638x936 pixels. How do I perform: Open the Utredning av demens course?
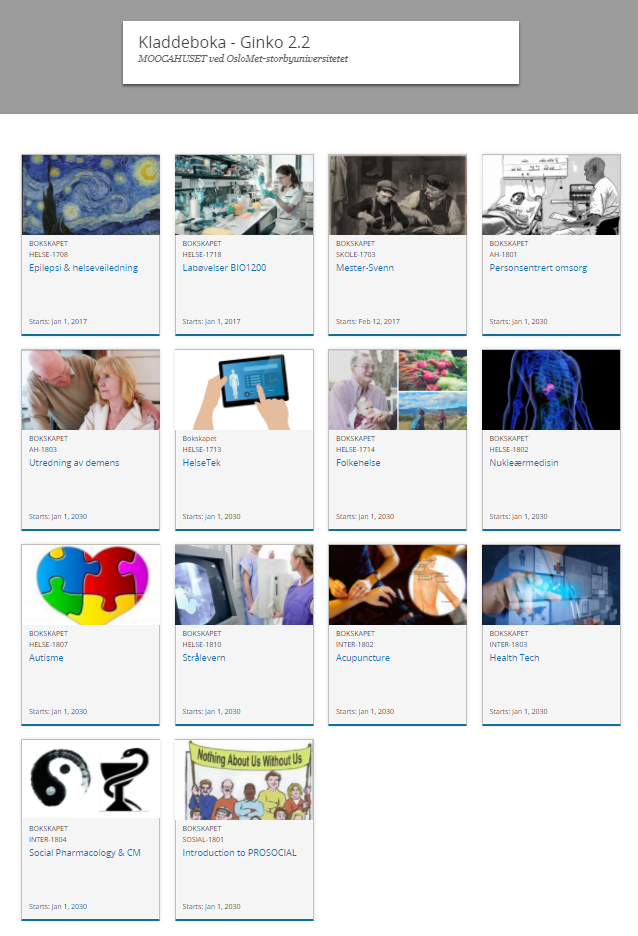(74, 463)
